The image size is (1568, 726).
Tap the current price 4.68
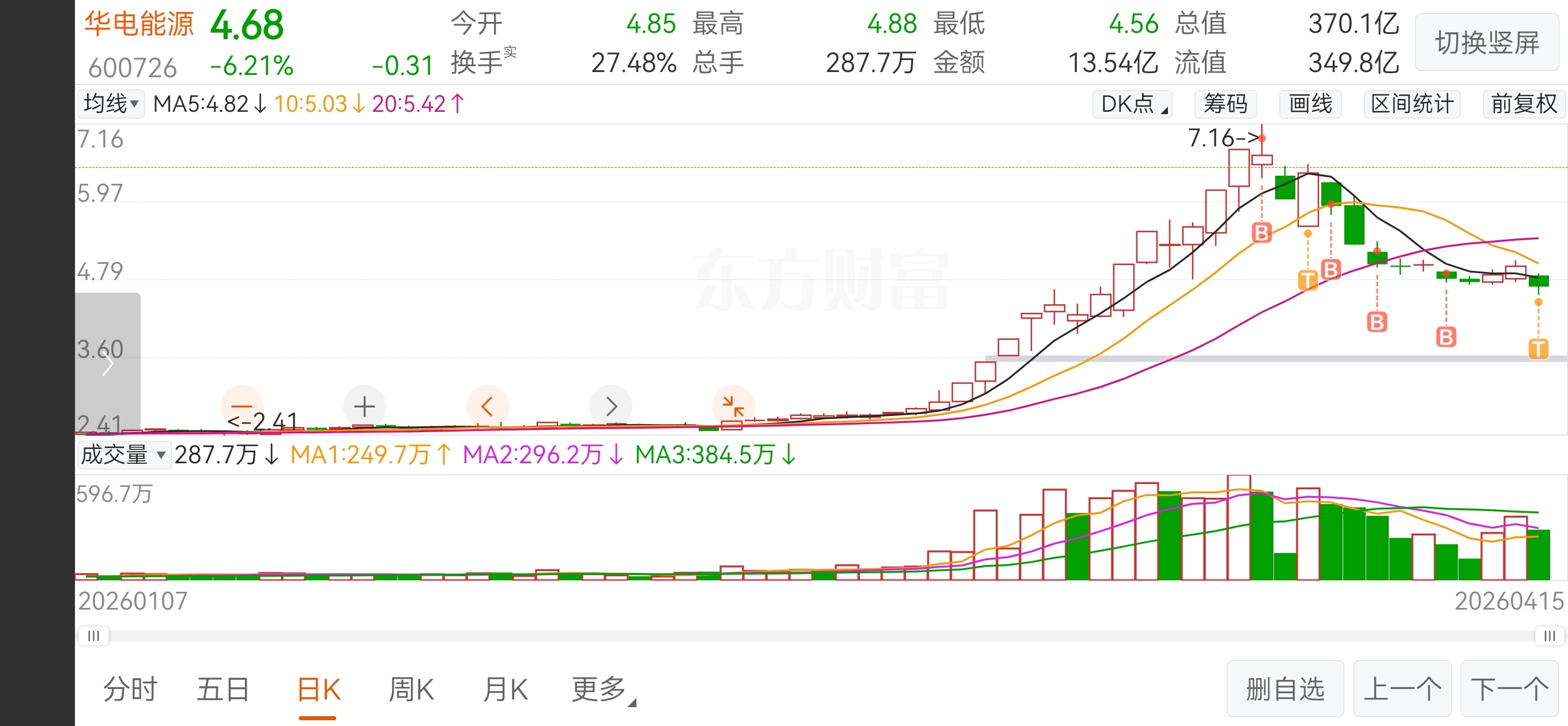(247, 25)
